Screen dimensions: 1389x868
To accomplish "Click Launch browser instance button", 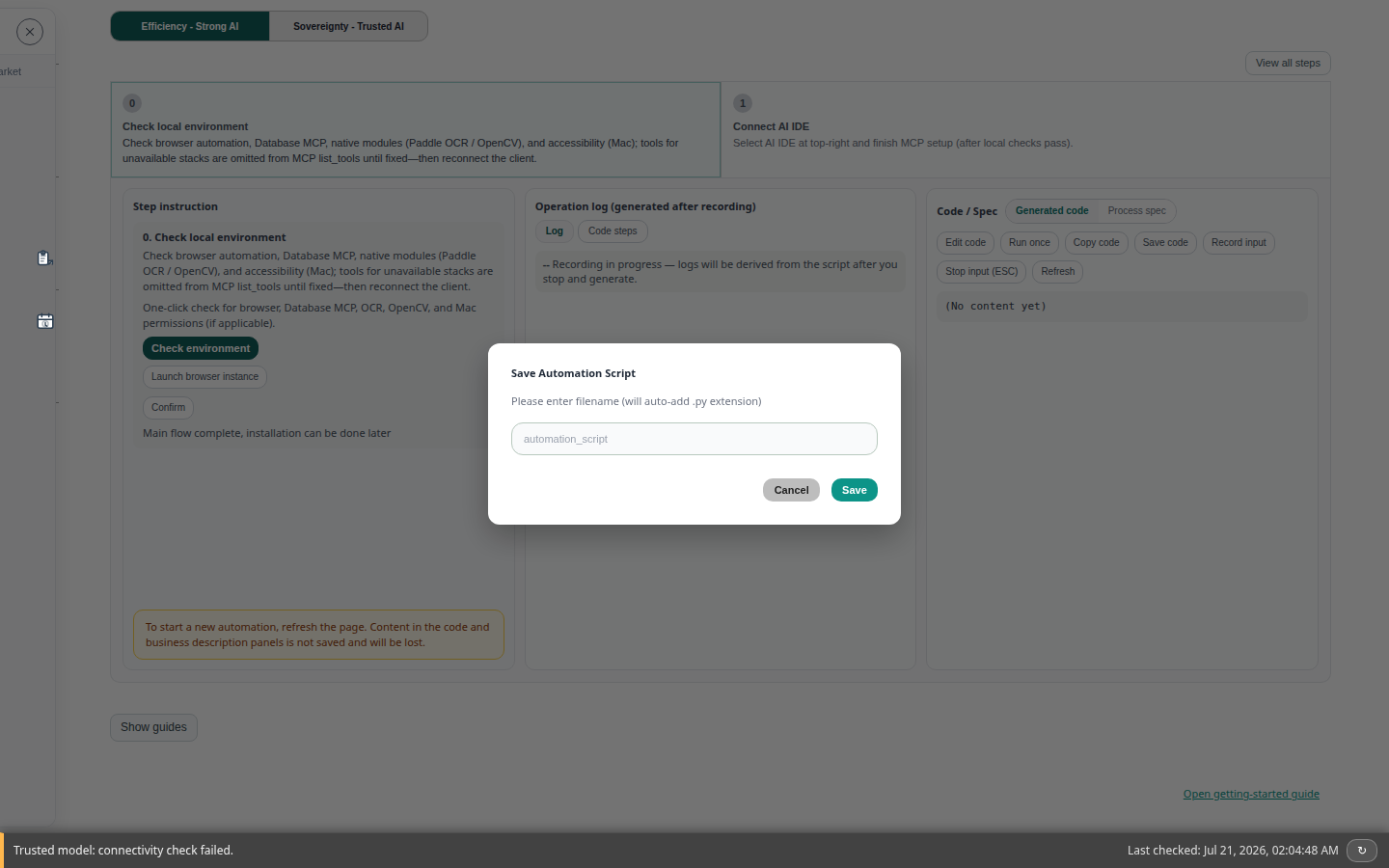I will (204, 377).
